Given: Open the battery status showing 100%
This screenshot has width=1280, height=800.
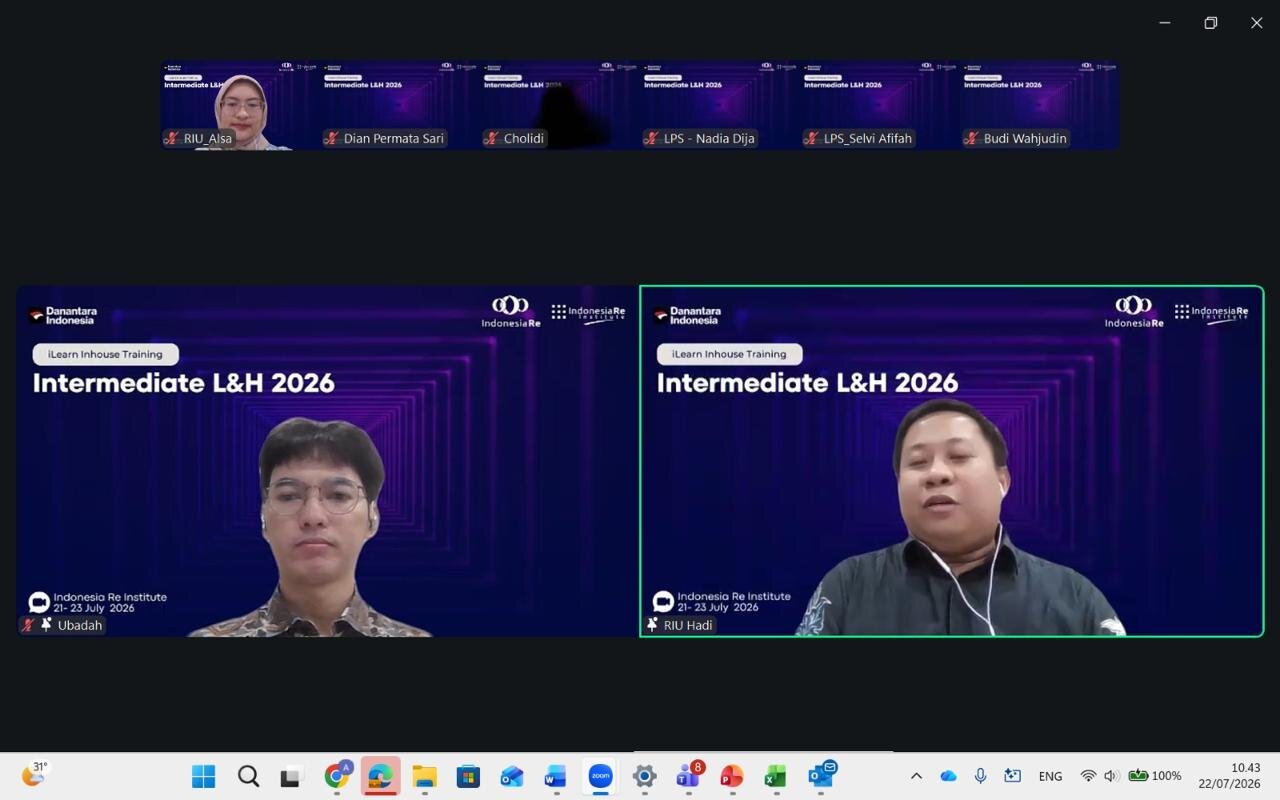Looking at the screenshot, I should (1155, 776).
